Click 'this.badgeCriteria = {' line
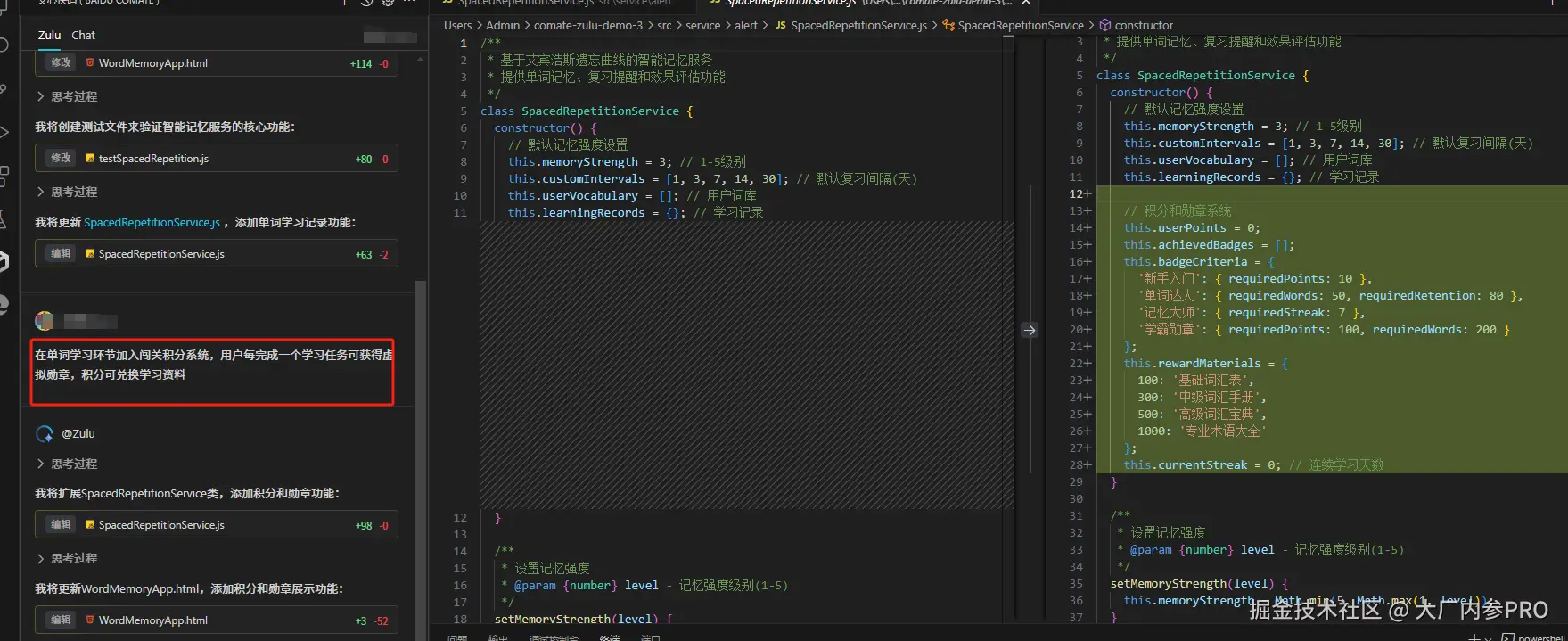The height and width of the screenshot is (641, 1568). click(x=1199, y=262)
